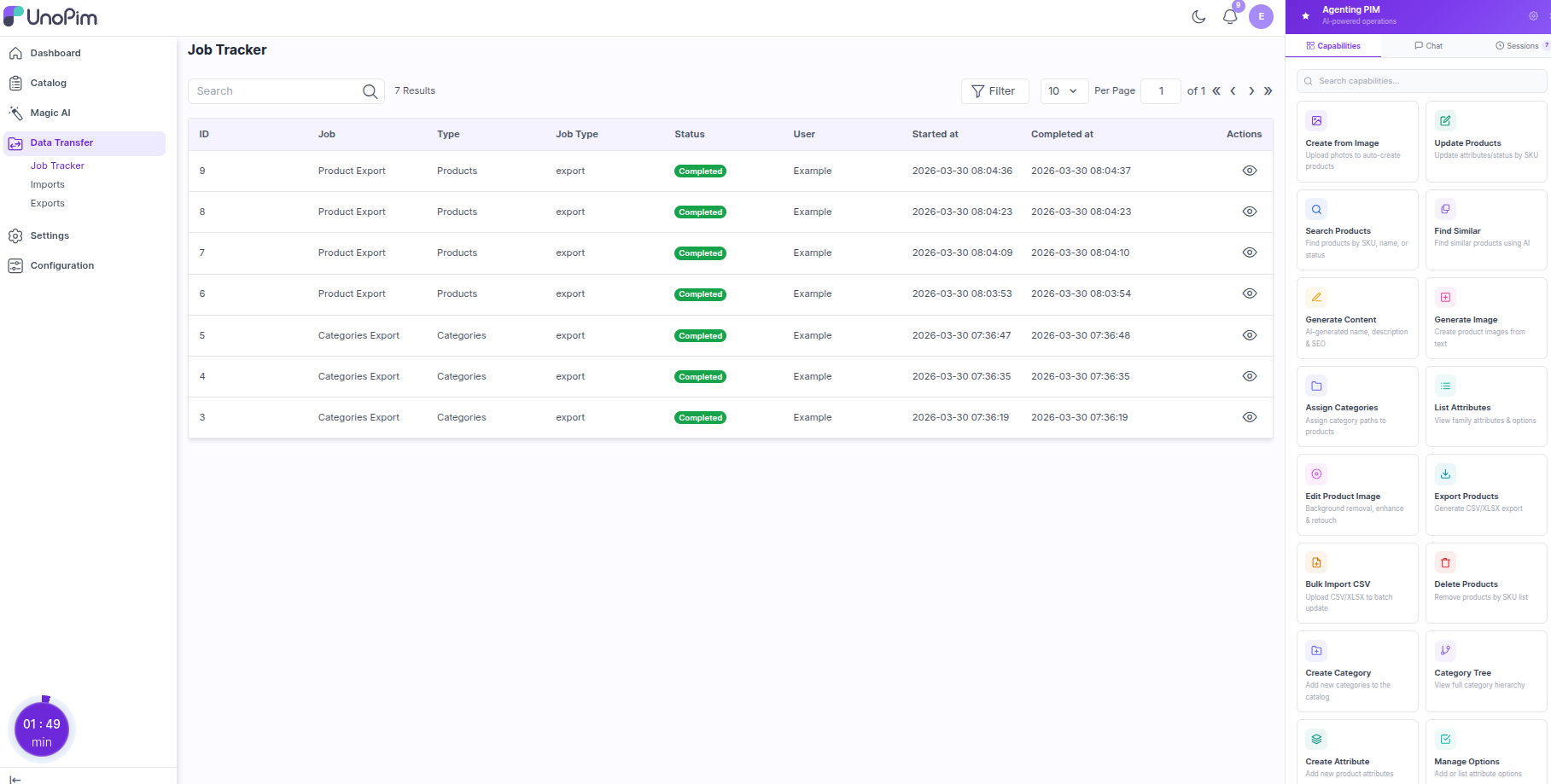
Task: Collapse the sidebar menu arrow
Action: (x=15, y=778)
